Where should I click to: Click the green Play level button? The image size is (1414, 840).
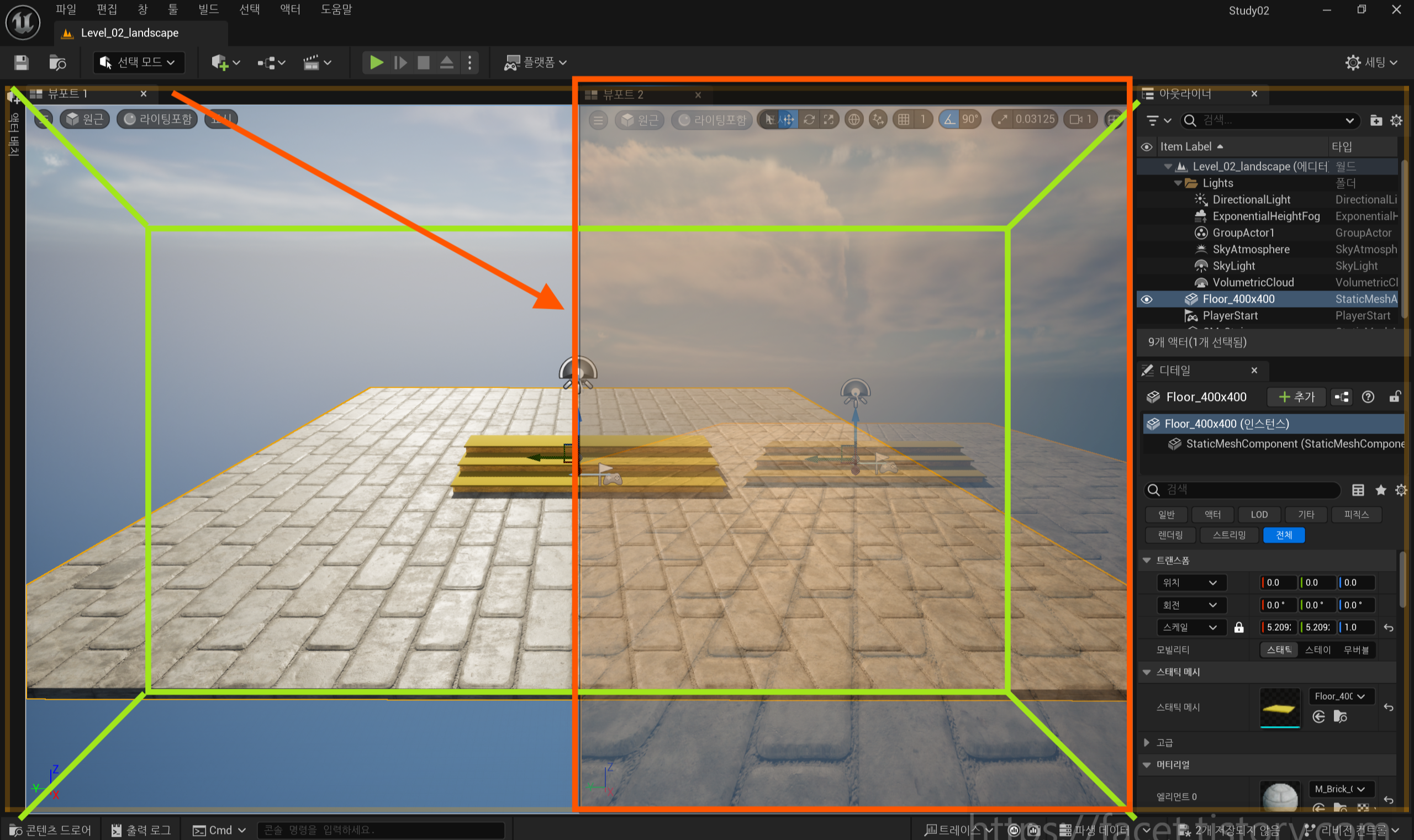376,62
